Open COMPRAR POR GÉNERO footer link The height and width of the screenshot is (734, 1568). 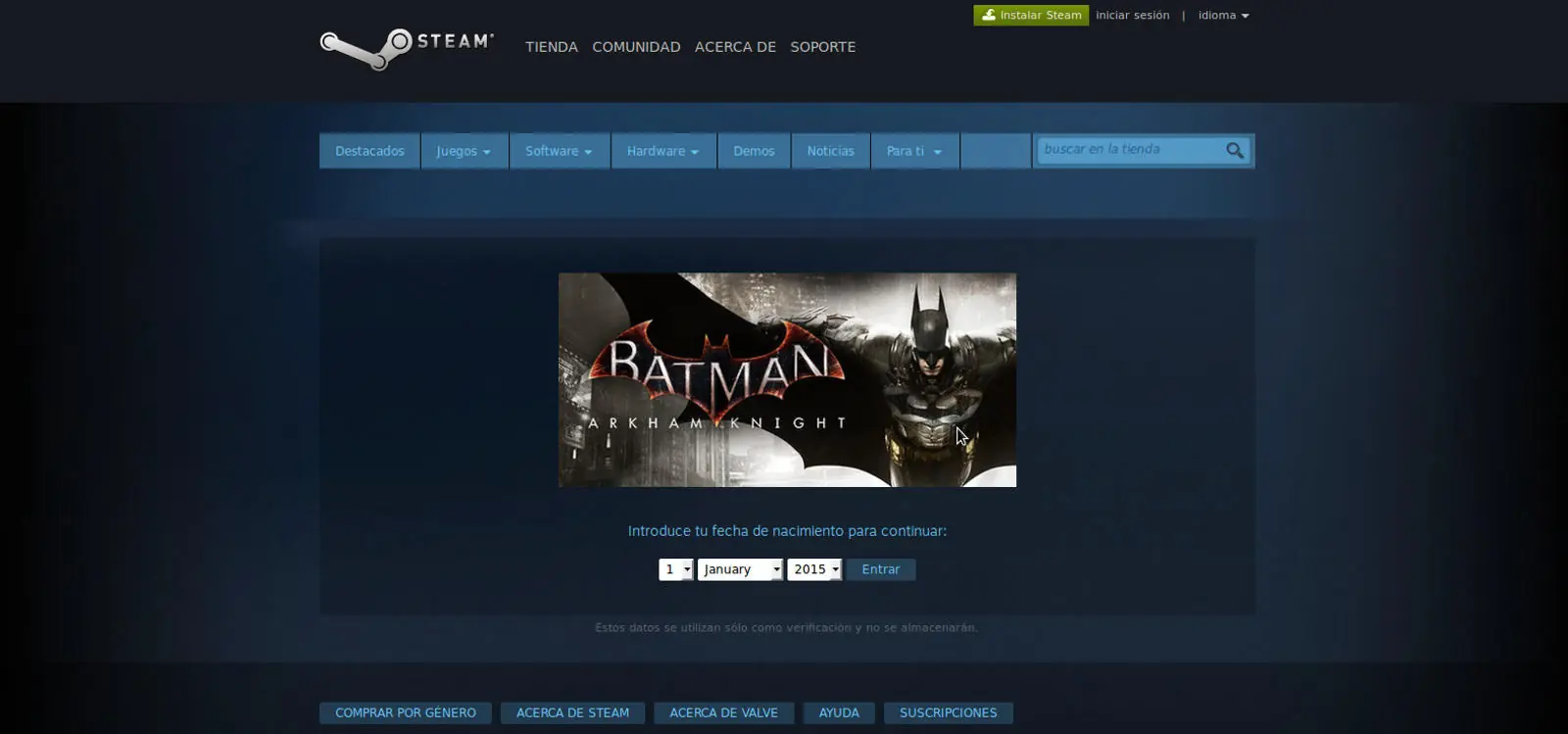pyautogui.click(x=406, y=712)
